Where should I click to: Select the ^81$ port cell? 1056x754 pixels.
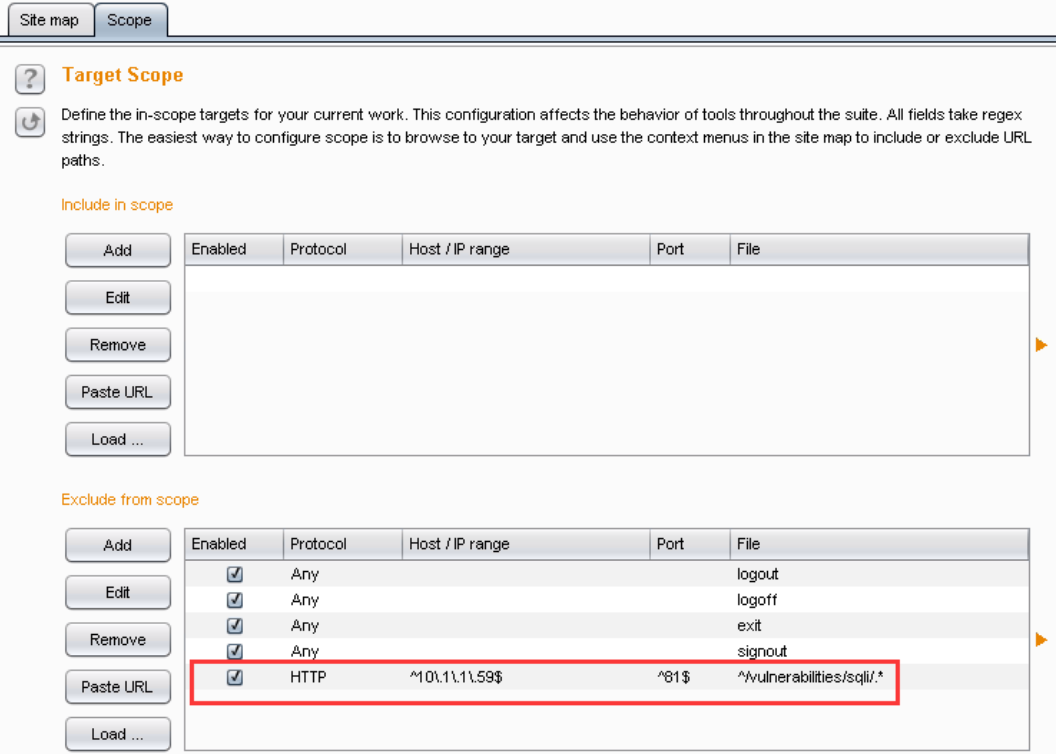690,677
